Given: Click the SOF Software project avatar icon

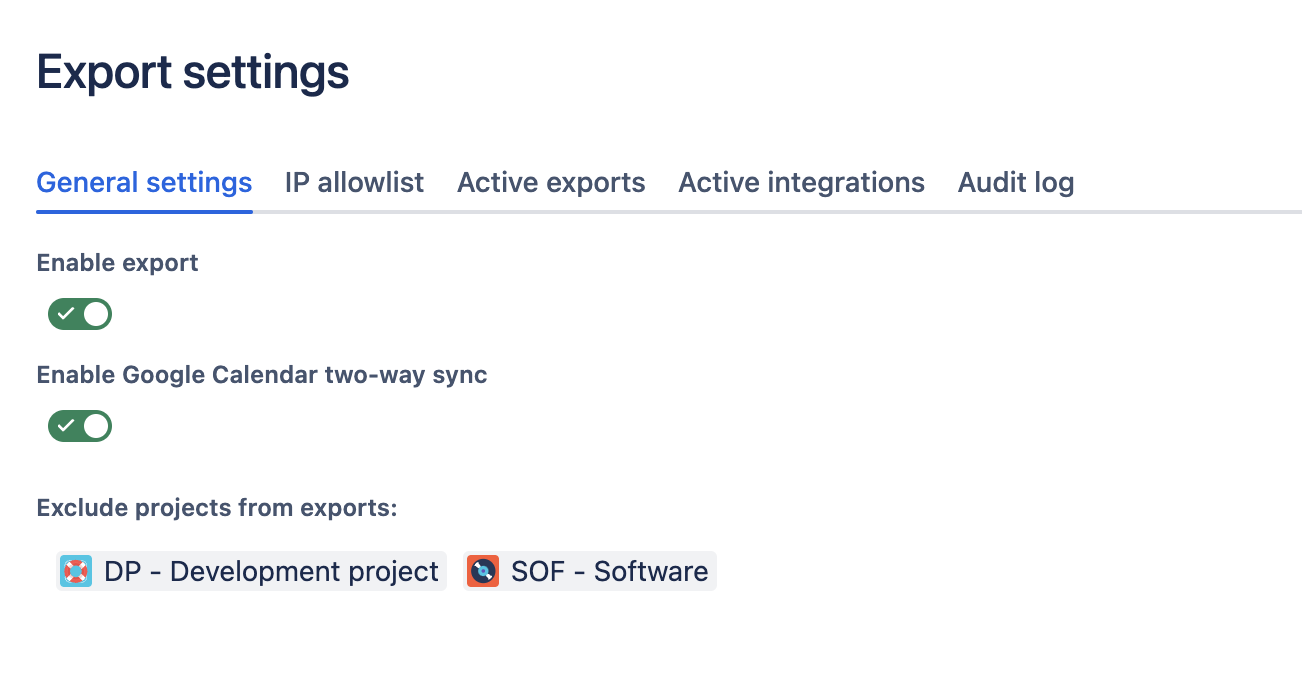Looking at the screenshot, I should pyautogui.click(x=483, y=571).
